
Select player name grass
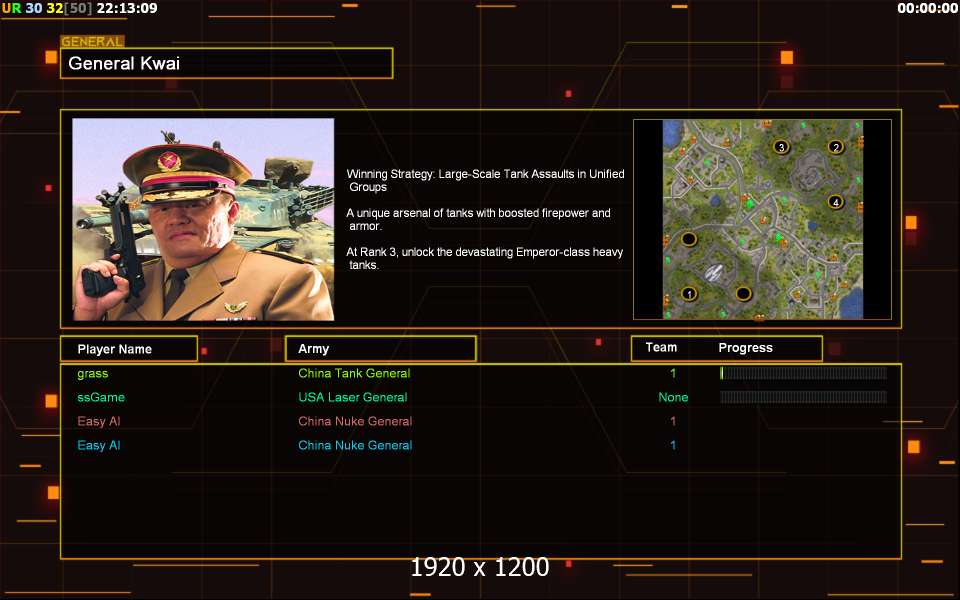coord(92,373)
